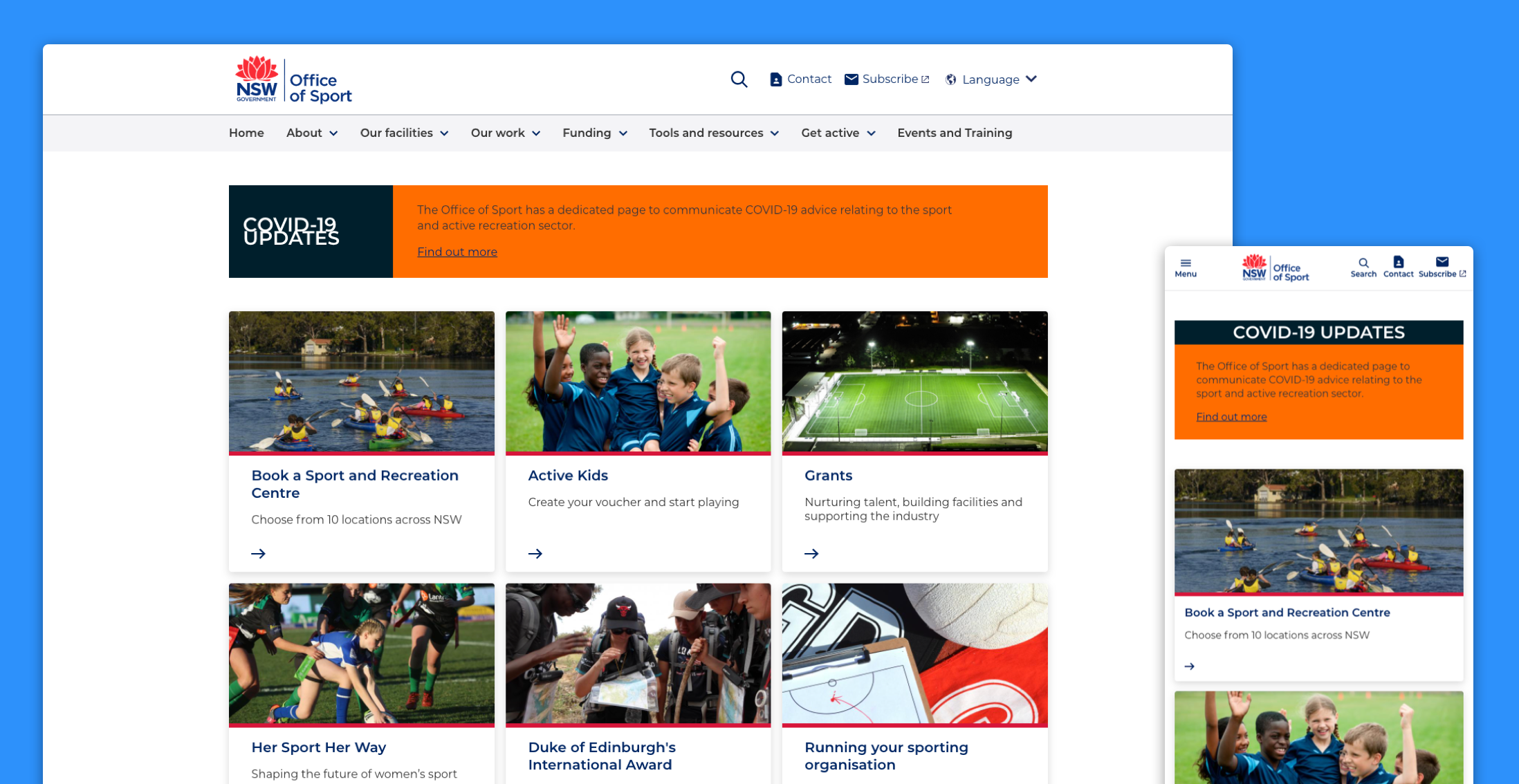Image resolution: width=1519 pixels, height=784 pixels.
Task: Open Events and Training in navigation
Action: point(955,133)
